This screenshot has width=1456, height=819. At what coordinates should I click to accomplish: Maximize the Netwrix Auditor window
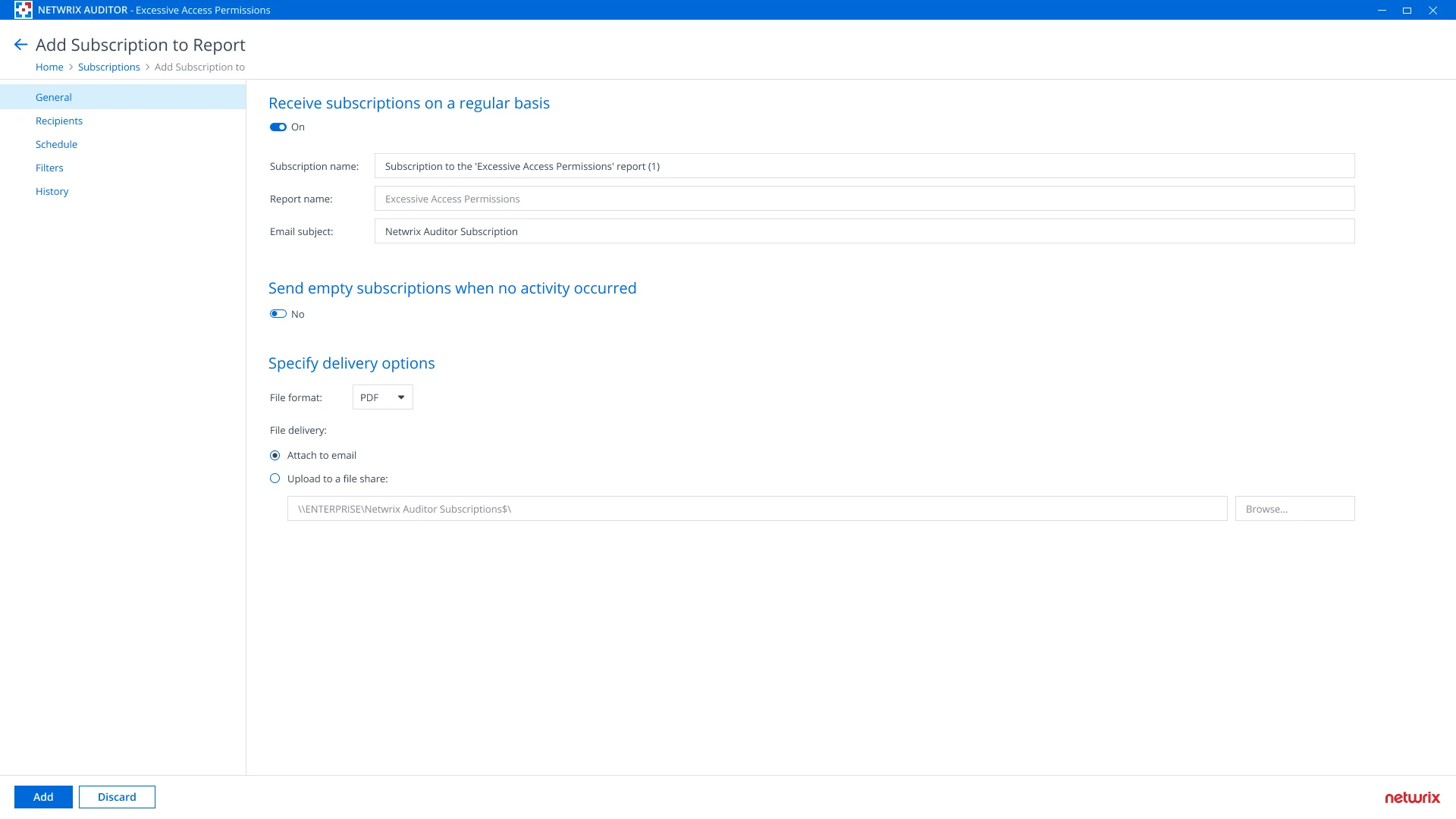[x=1407, y=10]
